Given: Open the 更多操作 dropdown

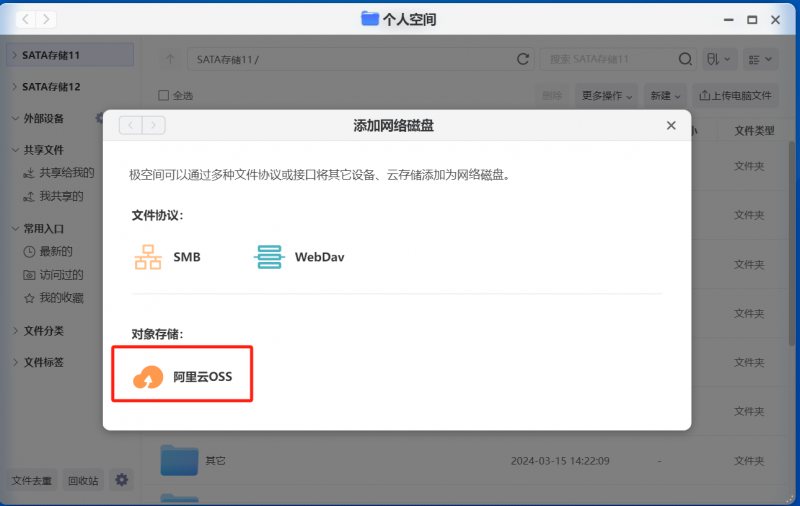Looking at the screenshot, I should 607,95.
